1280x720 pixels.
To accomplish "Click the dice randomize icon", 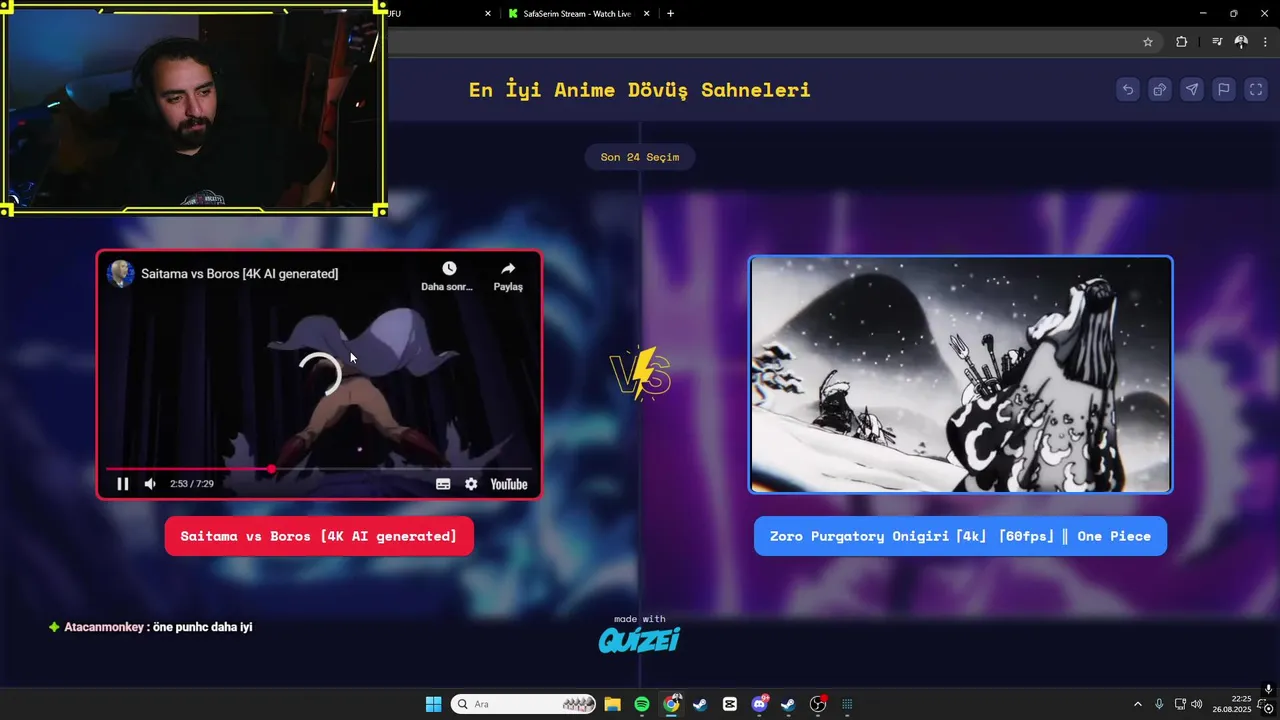I will click(x=1160, y=90).
